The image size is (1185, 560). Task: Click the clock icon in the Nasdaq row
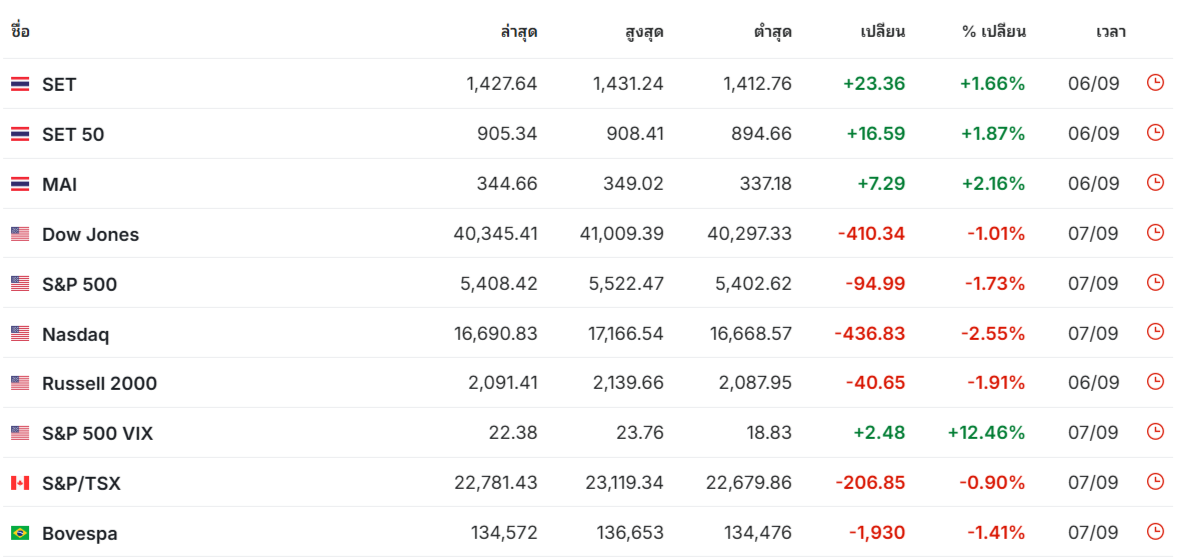[x=1155, y=332]
